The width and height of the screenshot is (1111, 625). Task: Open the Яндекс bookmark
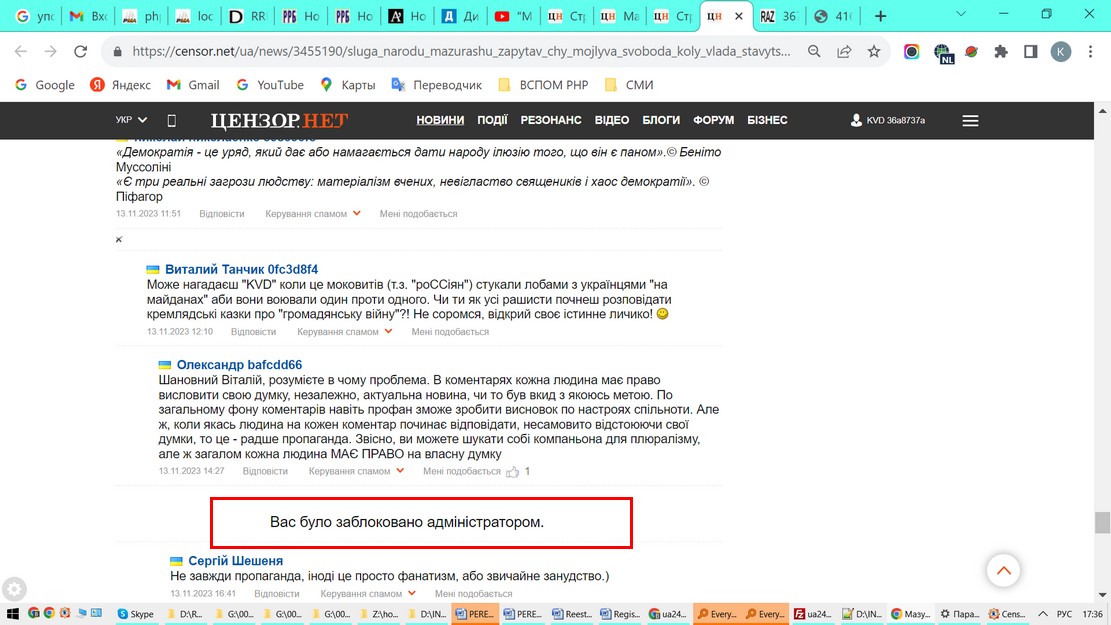coord(120,85)
